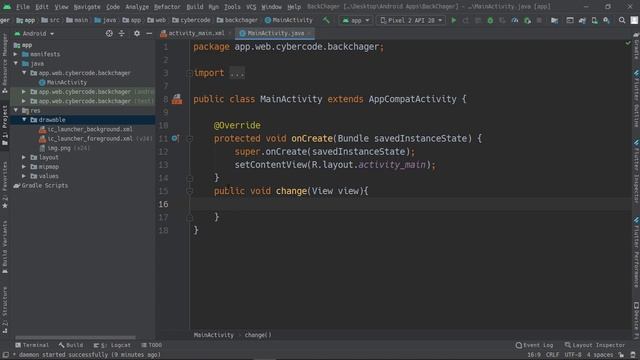Open the Gradle side panel
Screen dimensions: 640x360
click(x=636, y=47)
